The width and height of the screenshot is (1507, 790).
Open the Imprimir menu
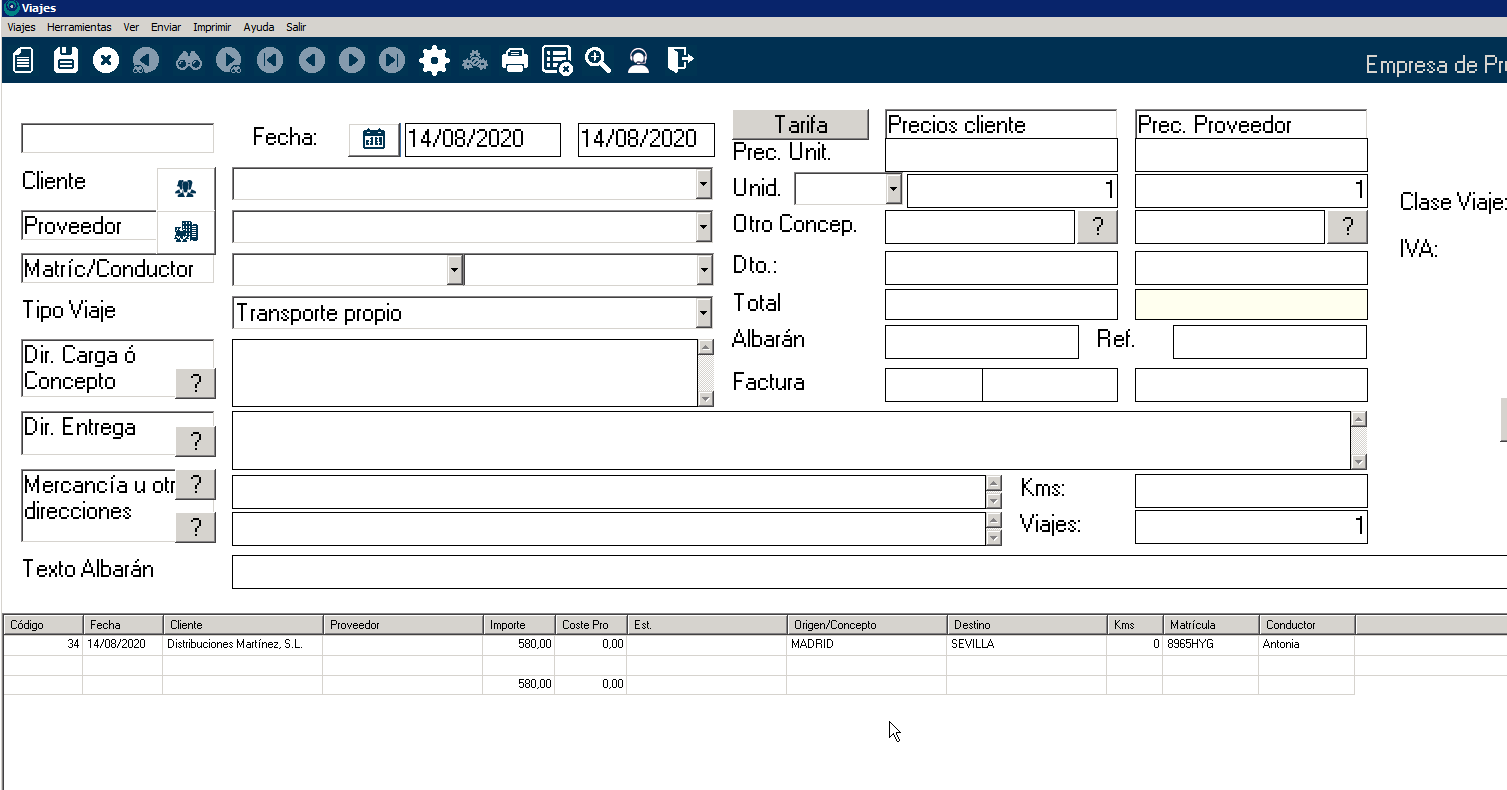pyautogui.click(x=212, y=27)
